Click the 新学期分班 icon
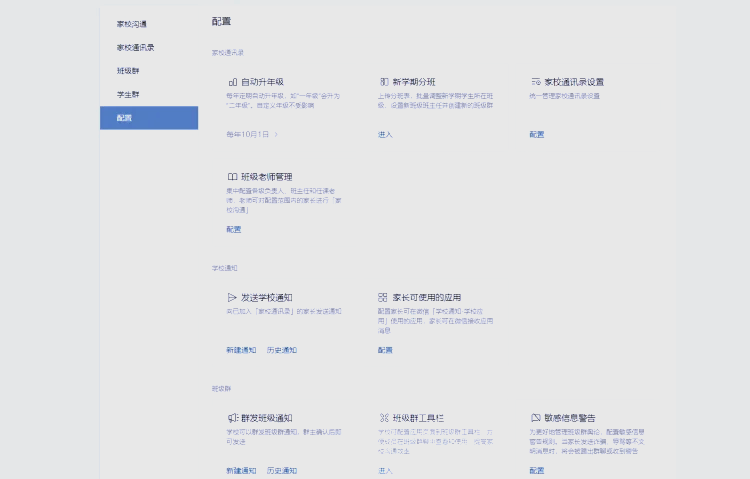This screenshot has height=479, width=750. (384, 82)
